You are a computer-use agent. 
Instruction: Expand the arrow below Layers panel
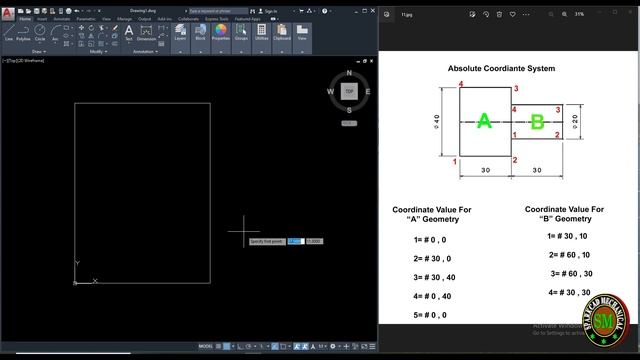pos(180,52)
